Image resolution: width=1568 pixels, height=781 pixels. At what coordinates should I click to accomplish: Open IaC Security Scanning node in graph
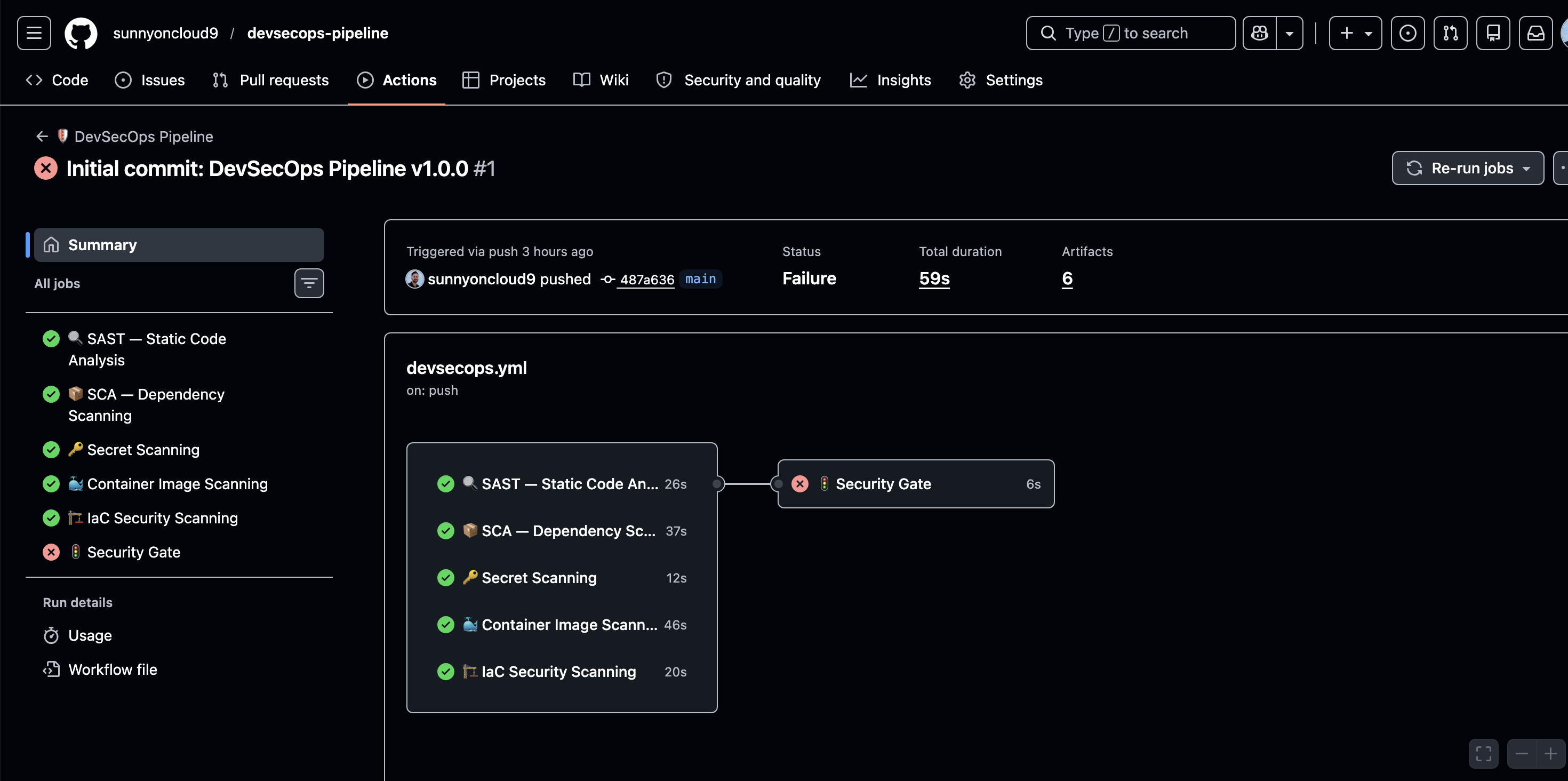click(x=561, y=672)
